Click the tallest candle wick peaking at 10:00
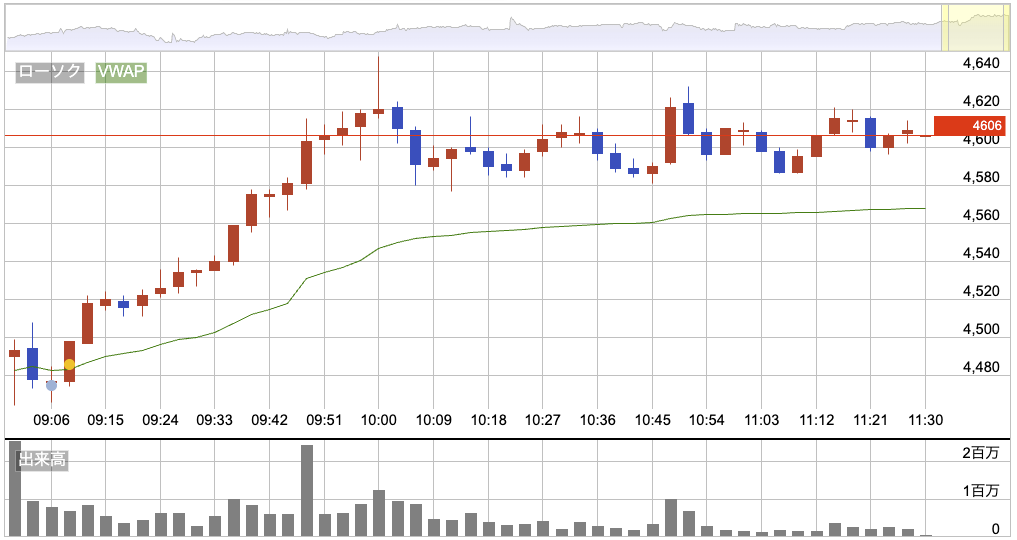Screen dimensions: 1017x540 click(378, 80)
